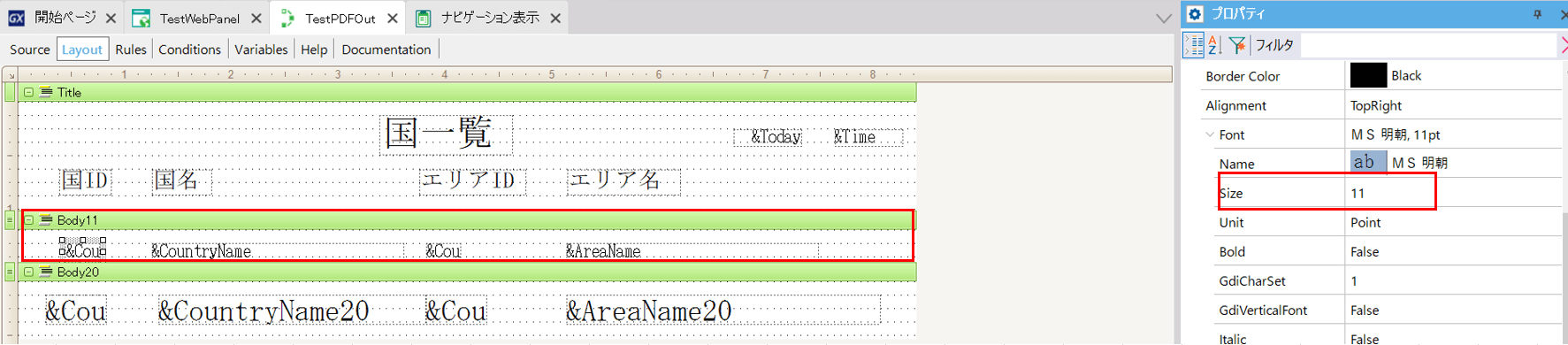Collapse the Body11 band

coord(28,220)
